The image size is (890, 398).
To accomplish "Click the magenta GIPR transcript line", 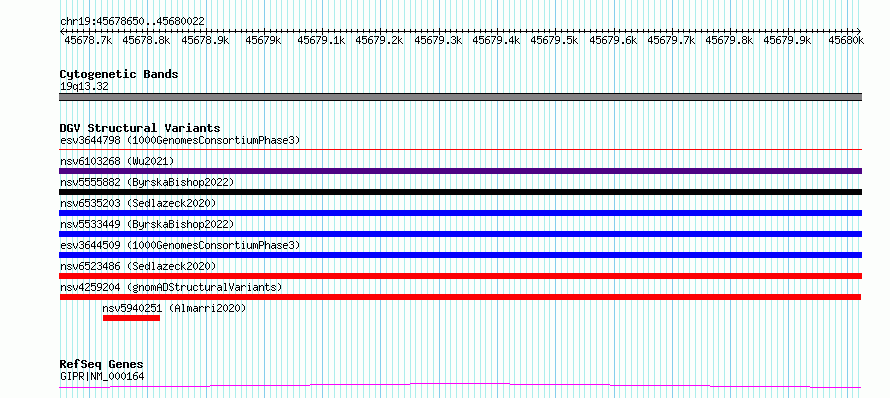I will point(460,386).
